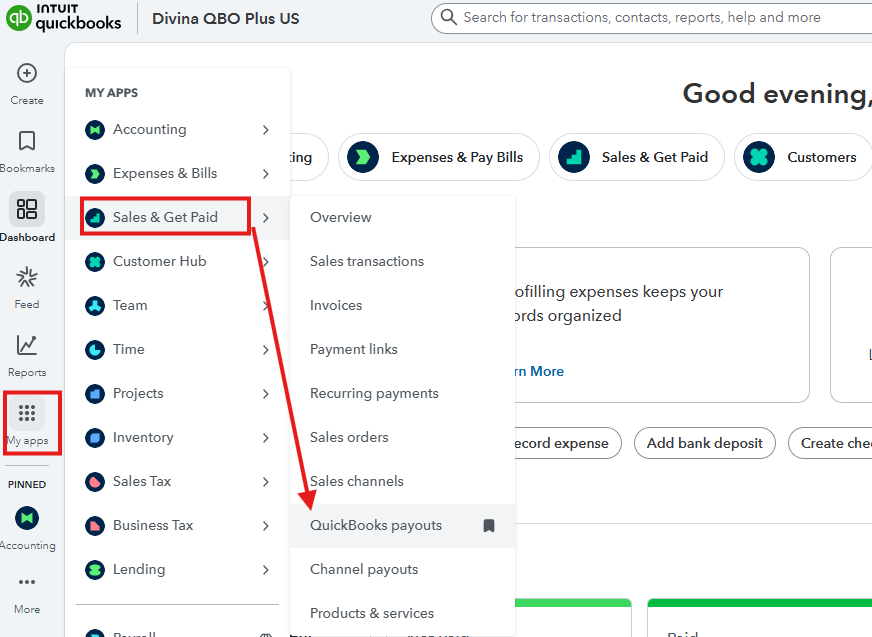Click the Customers shortcut icon
The height and width of the screenshot is (637, 872).
(x=759, y=157)
